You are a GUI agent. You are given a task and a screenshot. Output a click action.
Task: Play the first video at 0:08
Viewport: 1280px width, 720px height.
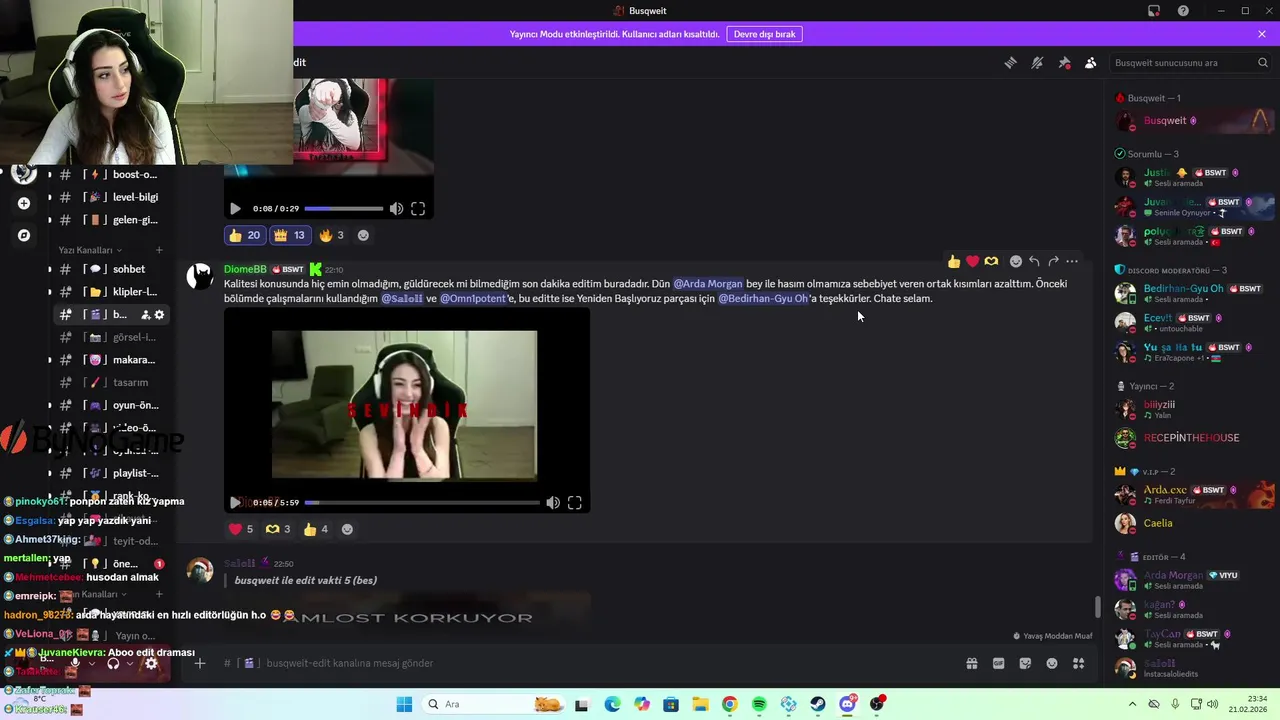click(x=235, y=209)
